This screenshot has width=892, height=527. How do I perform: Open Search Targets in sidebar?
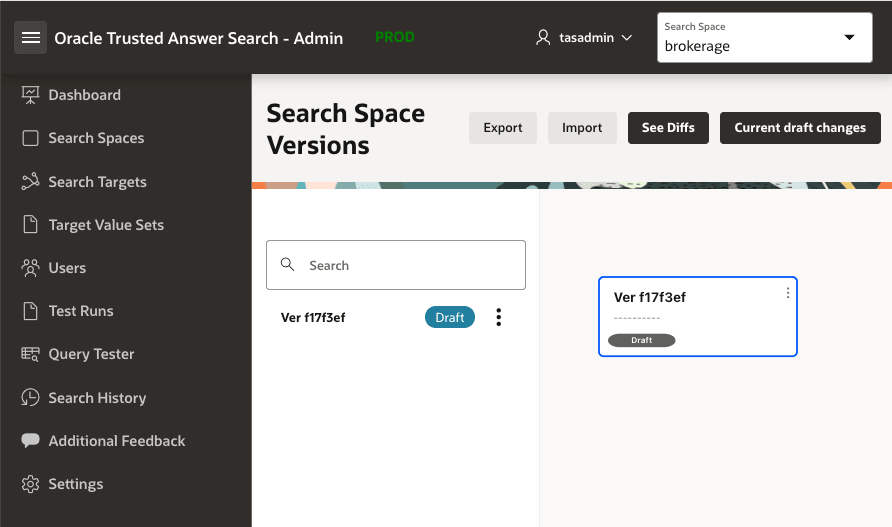97,182
